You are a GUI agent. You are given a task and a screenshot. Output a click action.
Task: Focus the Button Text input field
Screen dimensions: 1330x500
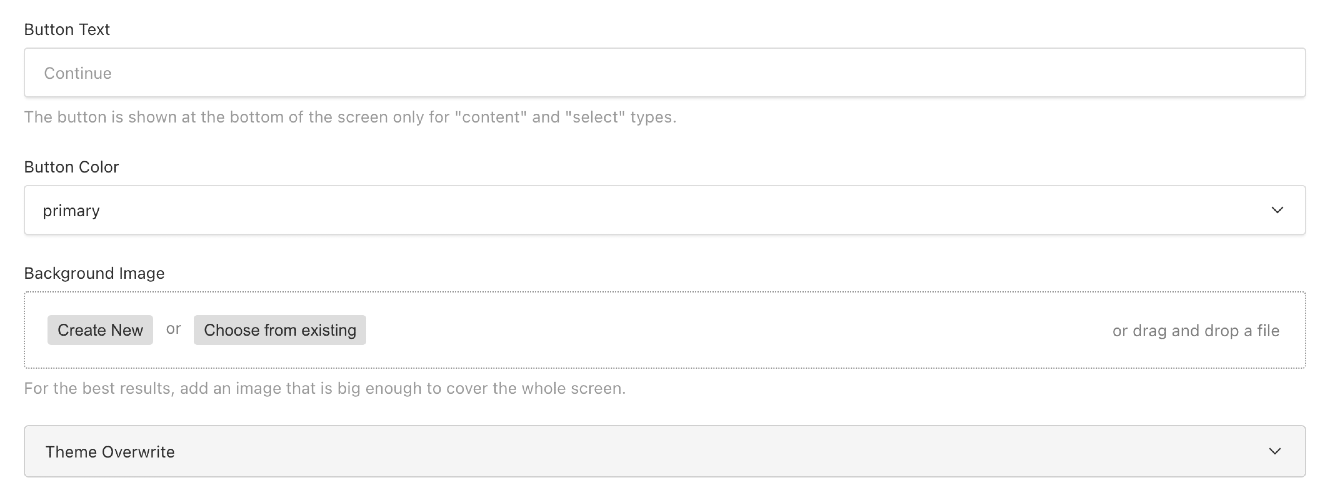point(664,73)
